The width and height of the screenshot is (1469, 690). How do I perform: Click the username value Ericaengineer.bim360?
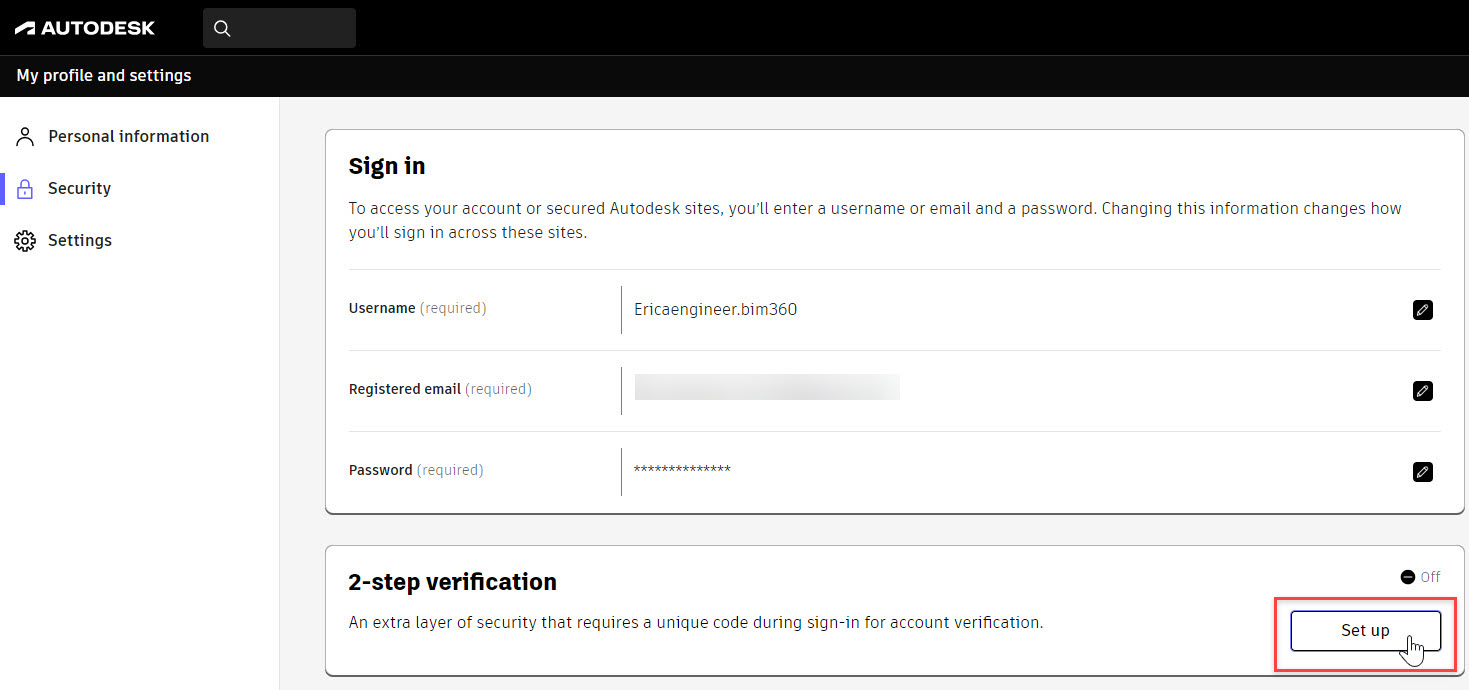click(x=716, y=309)
